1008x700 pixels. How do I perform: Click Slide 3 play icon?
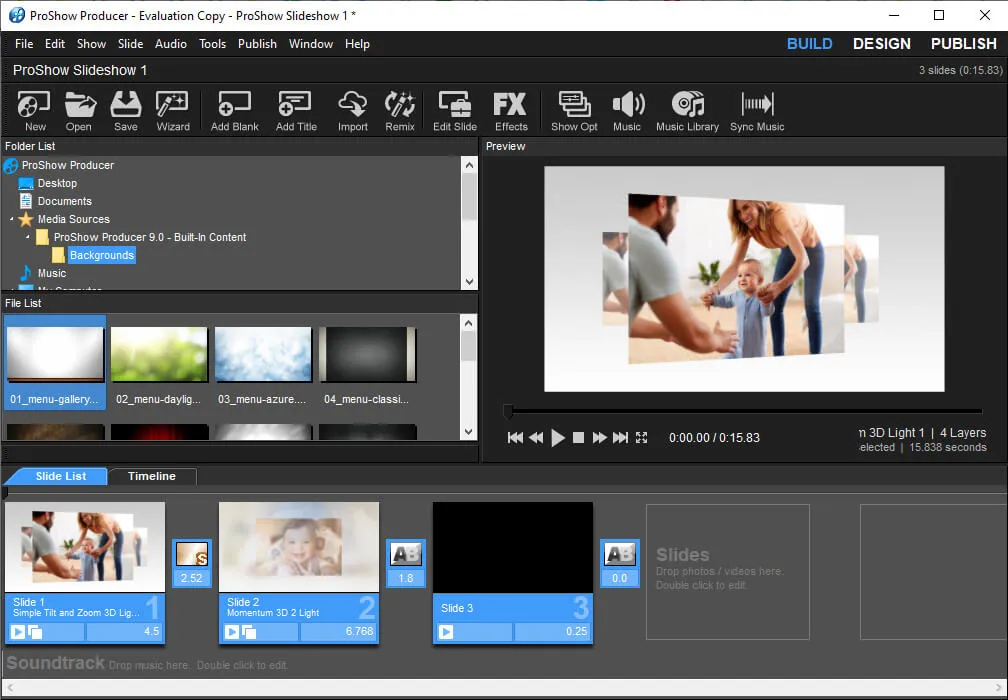point(446,632)
